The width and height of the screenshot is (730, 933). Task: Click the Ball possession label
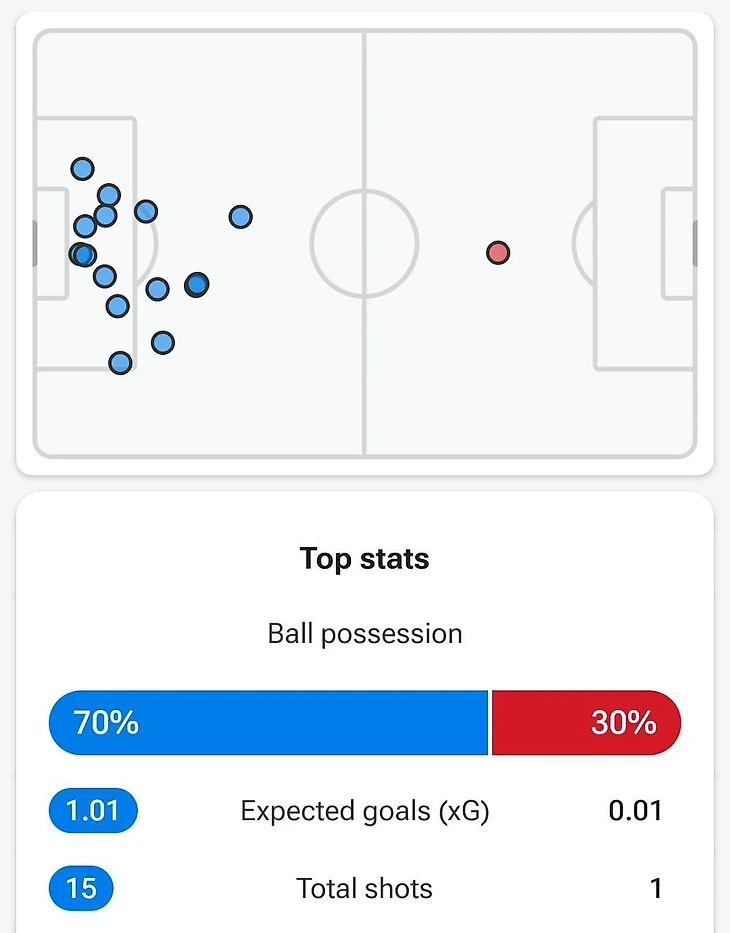pyautogui.click(x=365, y=634)
